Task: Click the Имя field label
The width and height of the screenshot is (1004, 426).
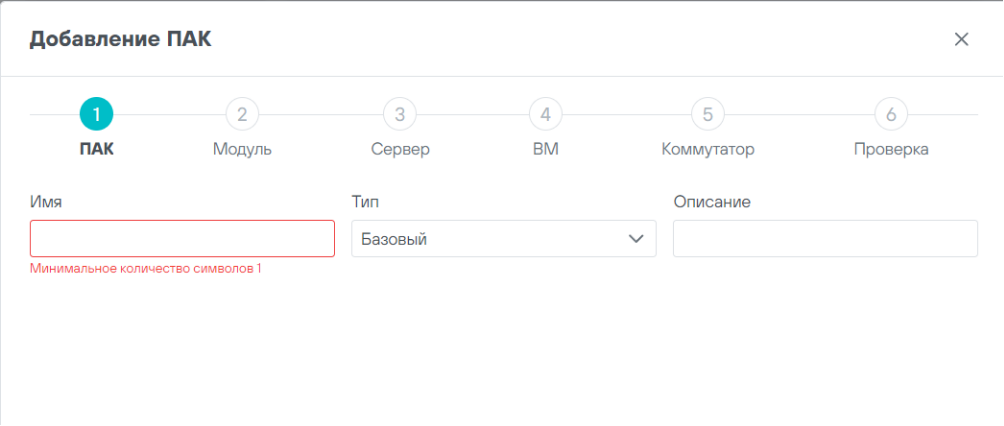Action: (47, 202)
